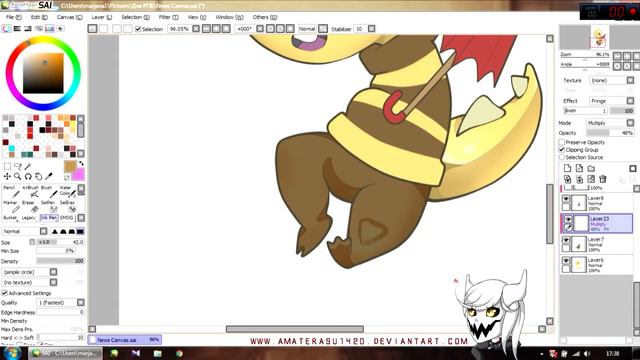Select the Magic Wand tool

click(x=28, y=167)
